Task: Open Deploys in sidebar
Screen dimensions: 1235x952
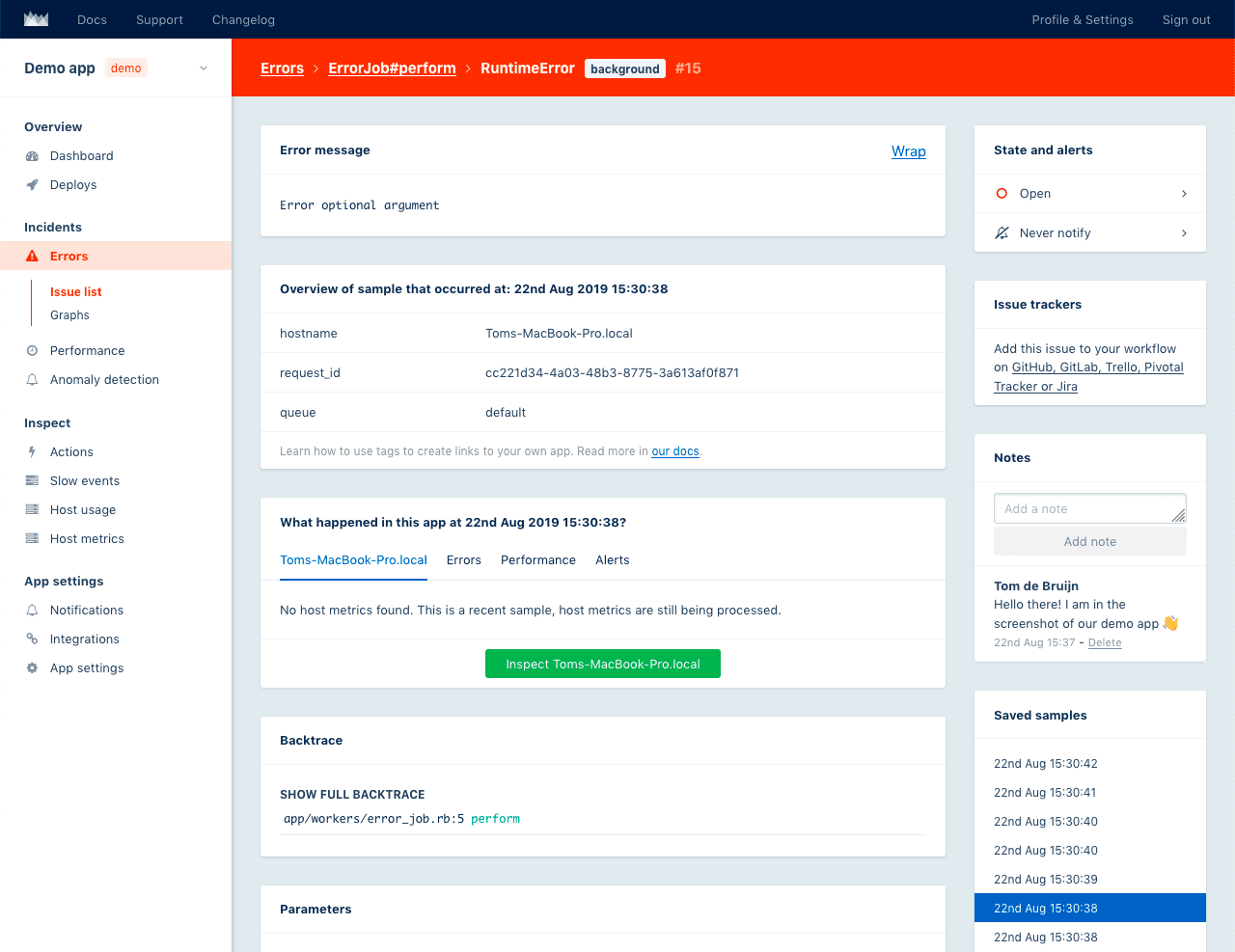Action: pos(73,185)
